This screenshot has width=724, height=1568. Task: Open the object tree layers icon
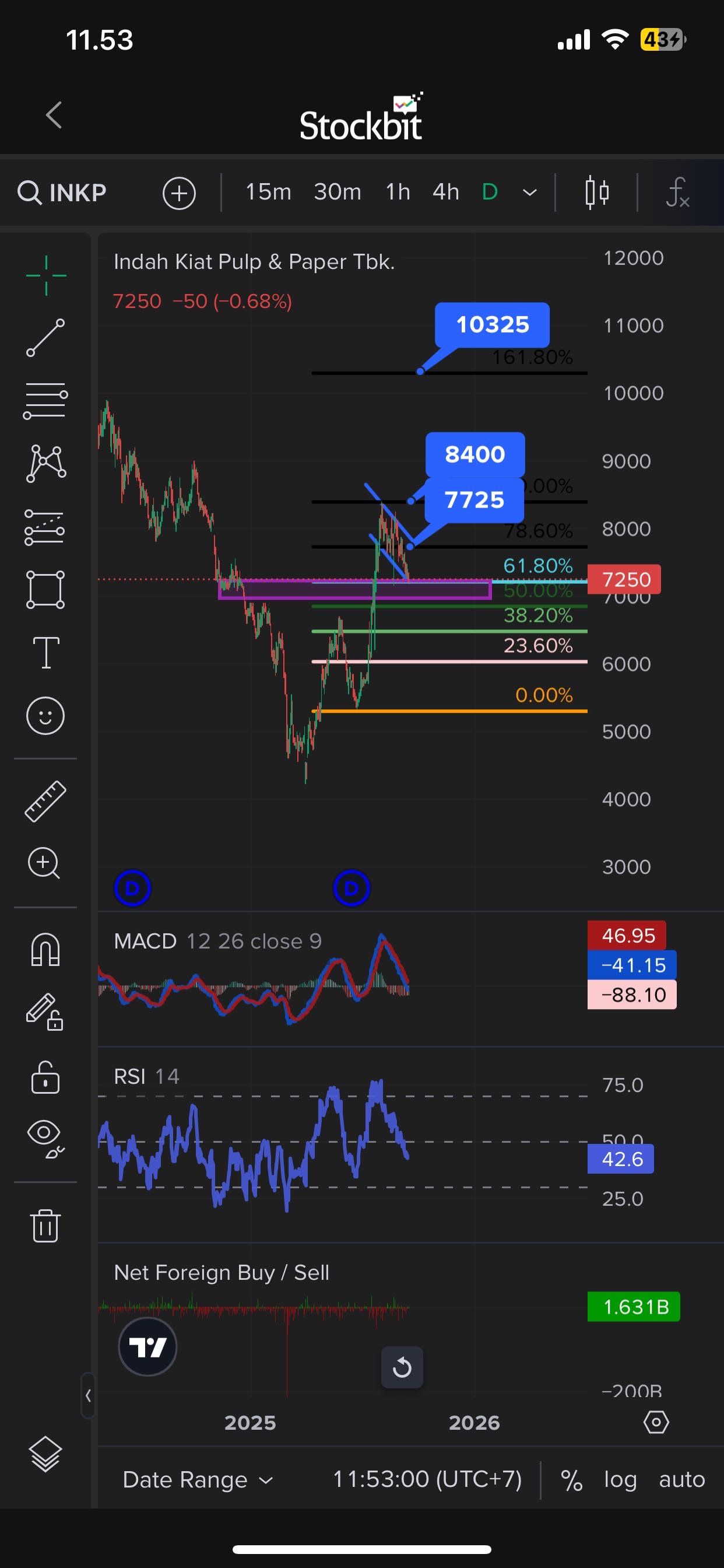pos(45,1454)
